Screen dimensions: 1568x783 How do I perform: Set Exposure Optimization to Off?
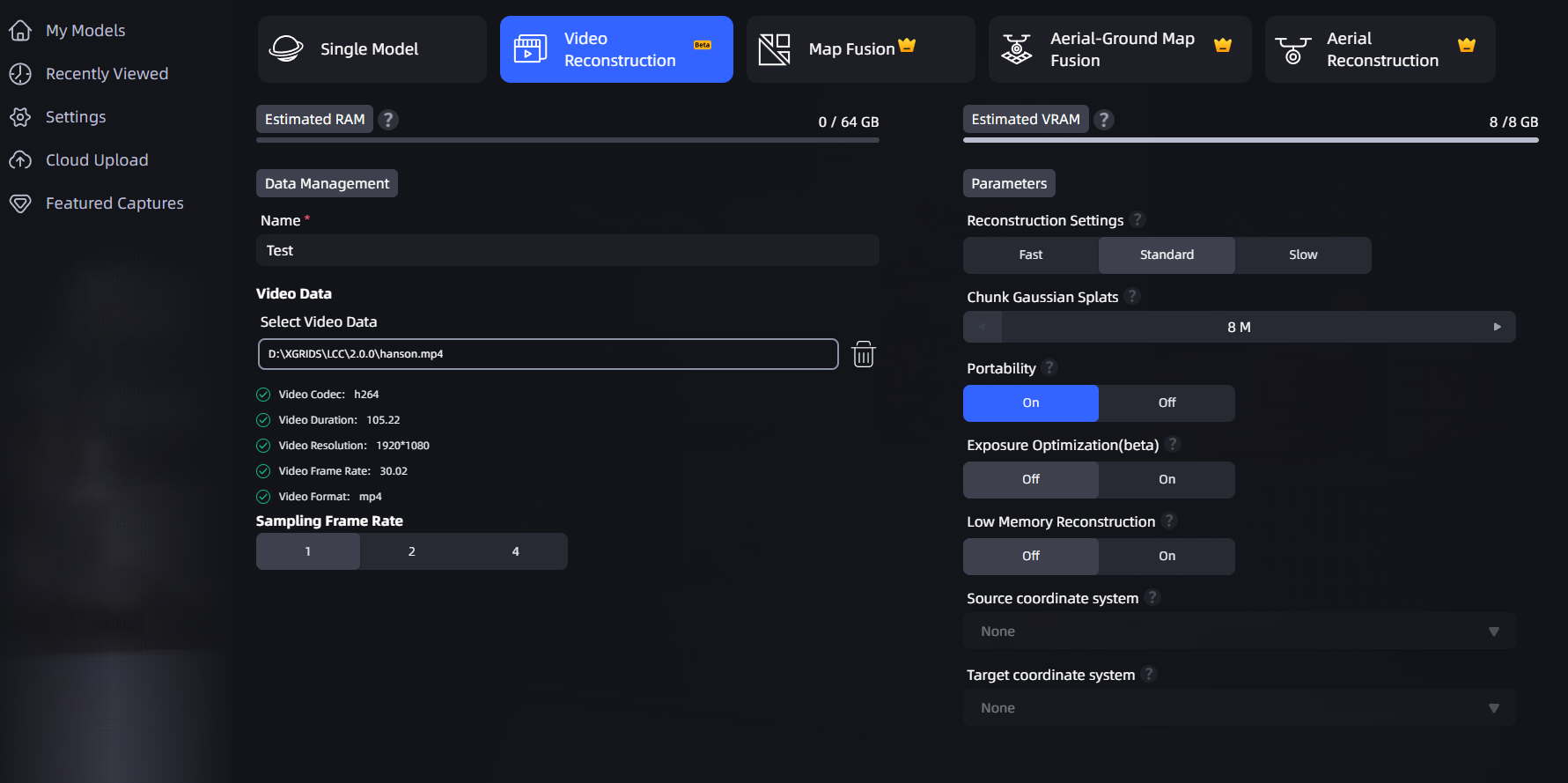click(1031, 480)
